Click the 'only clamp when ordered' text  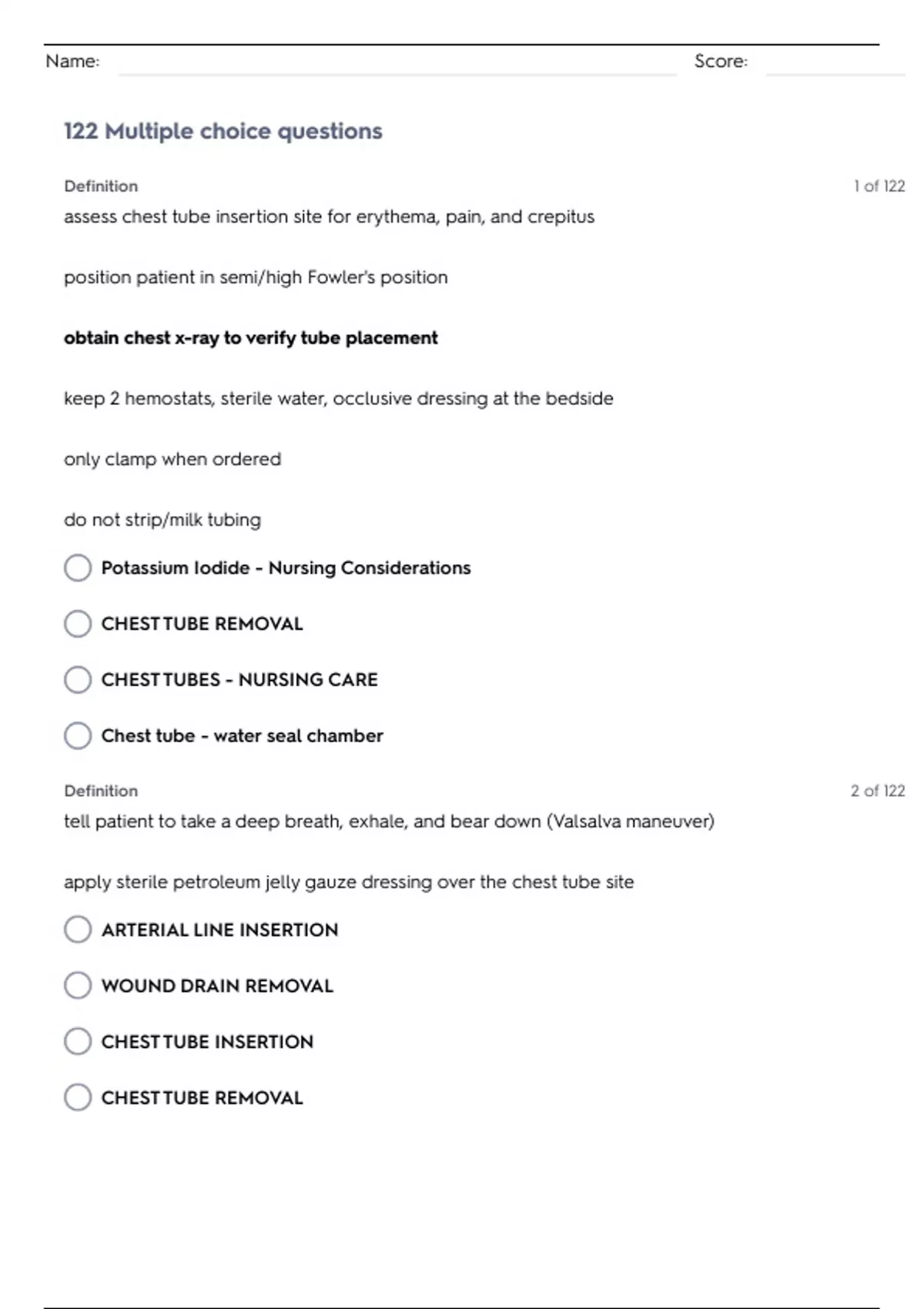172,460
